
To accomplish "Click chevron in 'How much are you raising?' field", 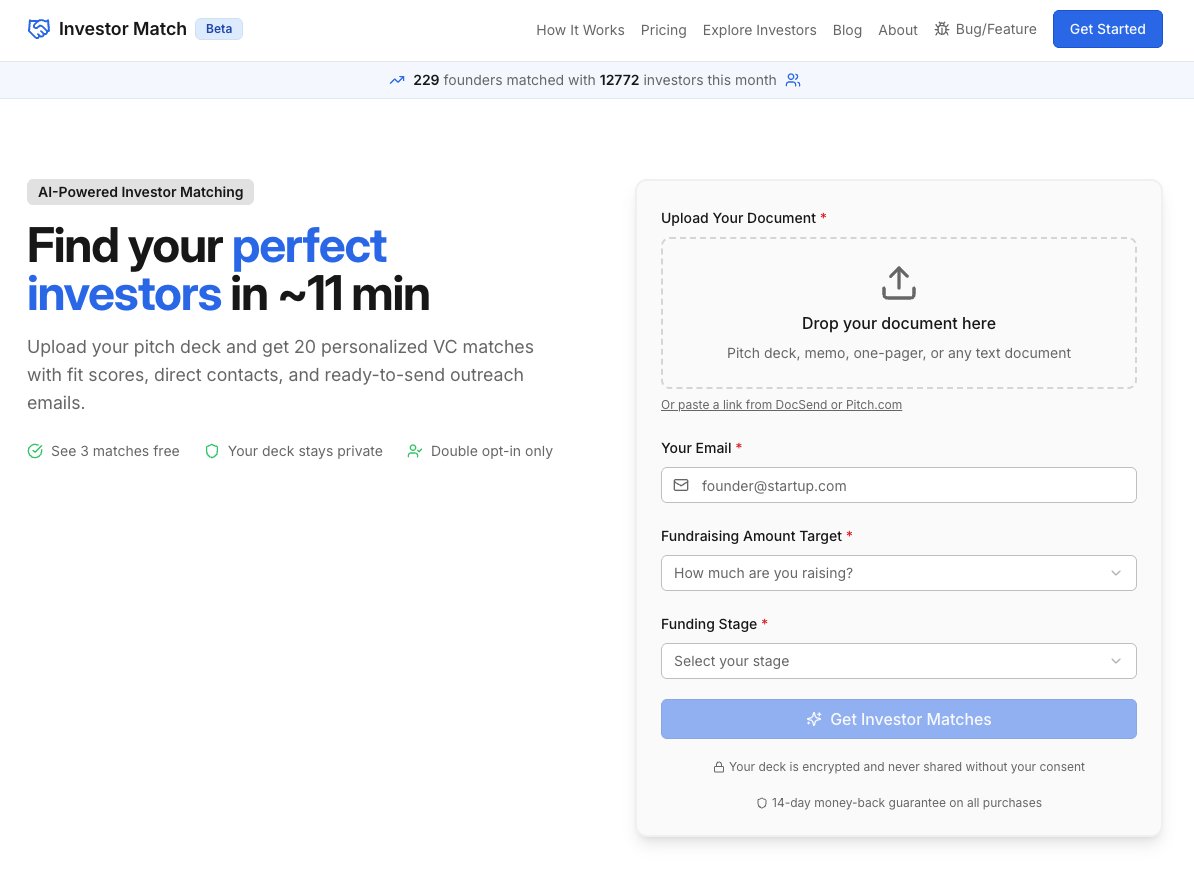I will pos(1116,573).
